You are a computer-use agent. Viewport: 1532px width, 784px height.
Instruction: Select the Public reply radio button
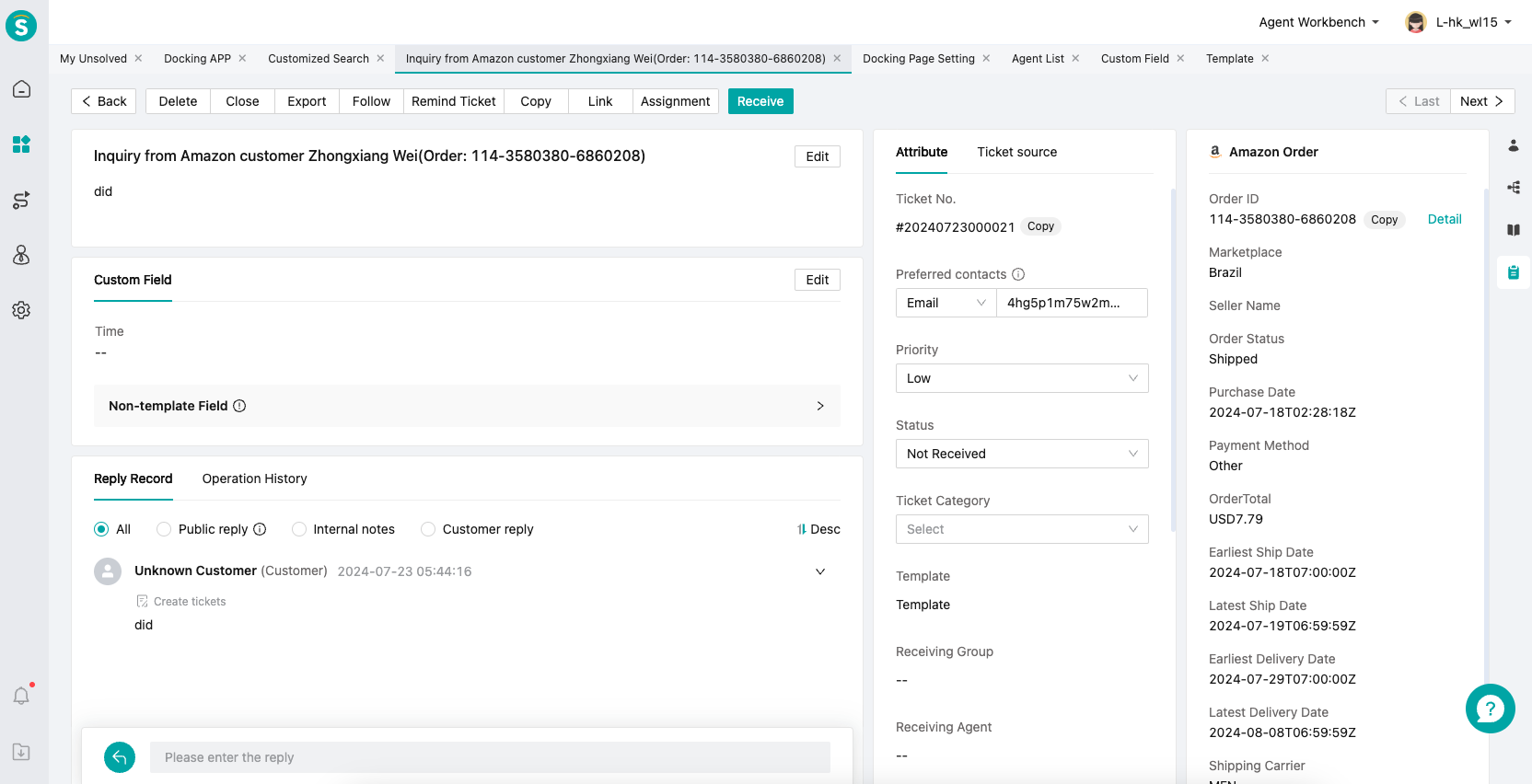164,529
